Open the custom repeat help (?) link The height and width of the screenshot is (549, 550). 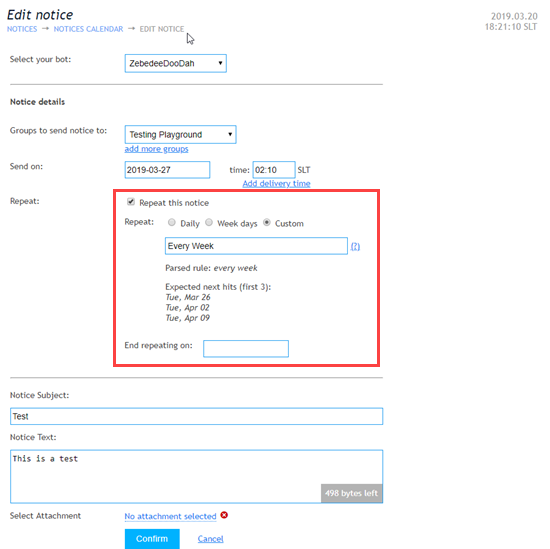coord(355,246)
